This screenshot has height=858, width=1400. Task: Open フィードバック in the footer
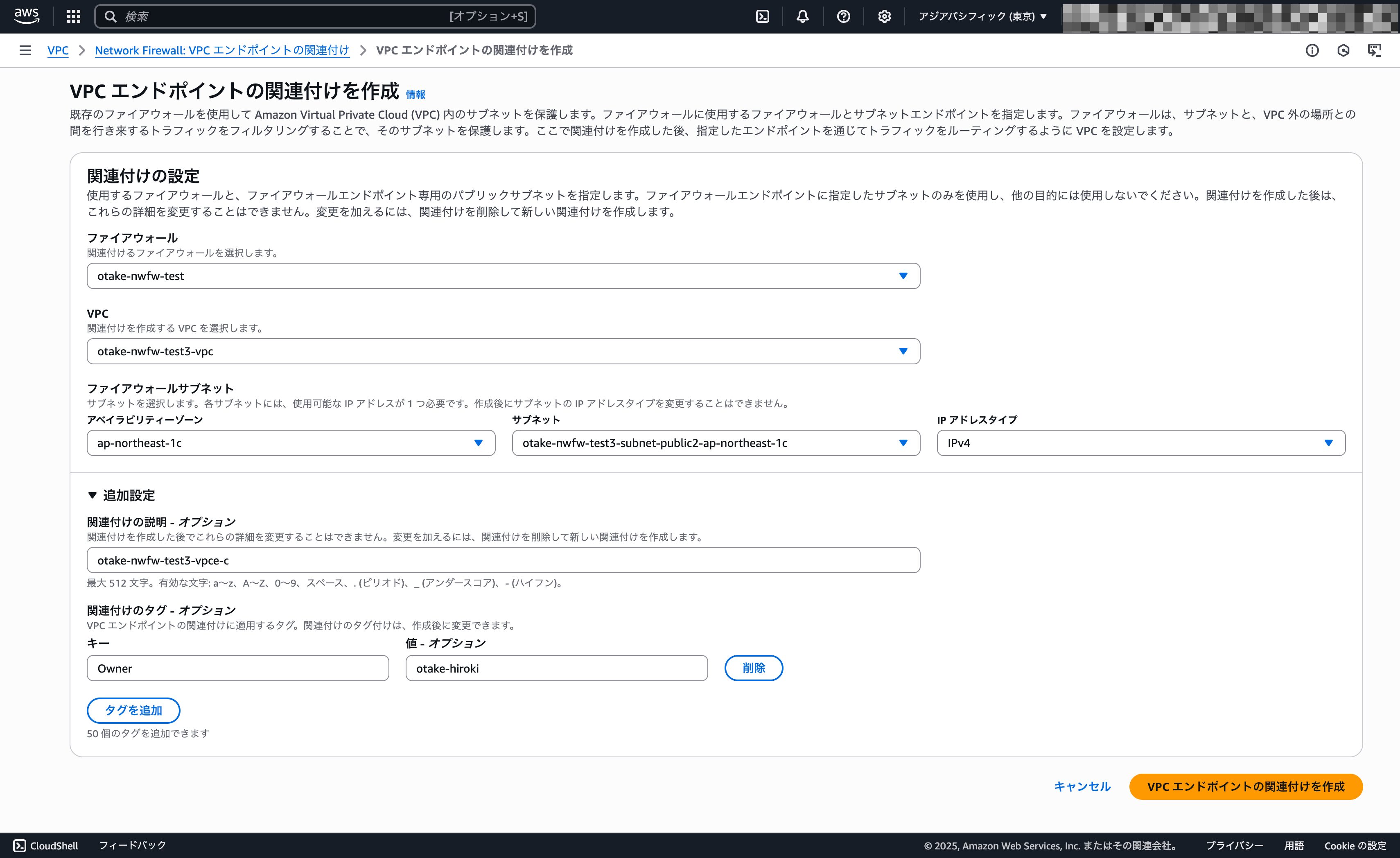pos(132,845)
